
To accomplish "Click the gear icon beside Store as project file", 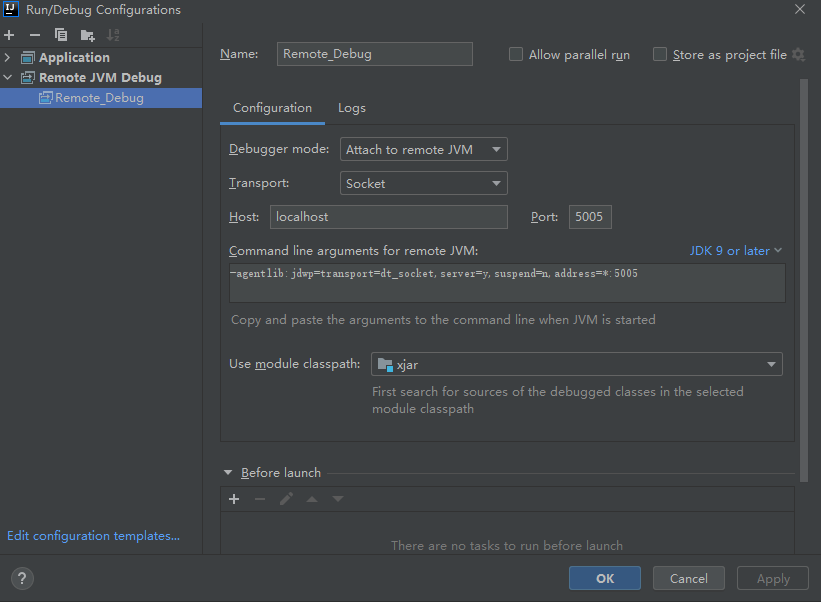I will click(798, 55).
